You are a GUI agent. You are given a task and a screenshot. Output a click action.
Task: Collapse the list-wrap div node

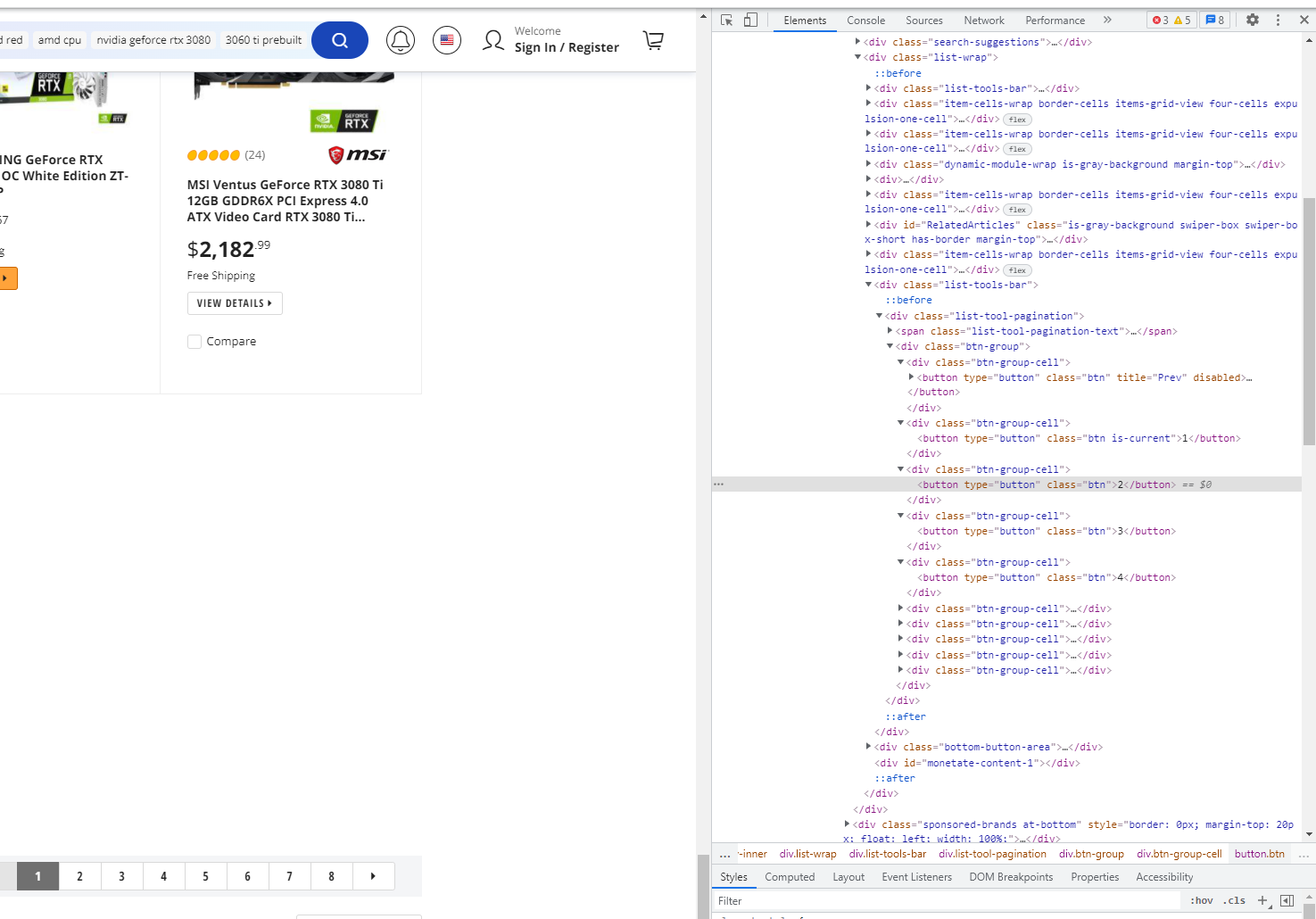tap(857, 57)
